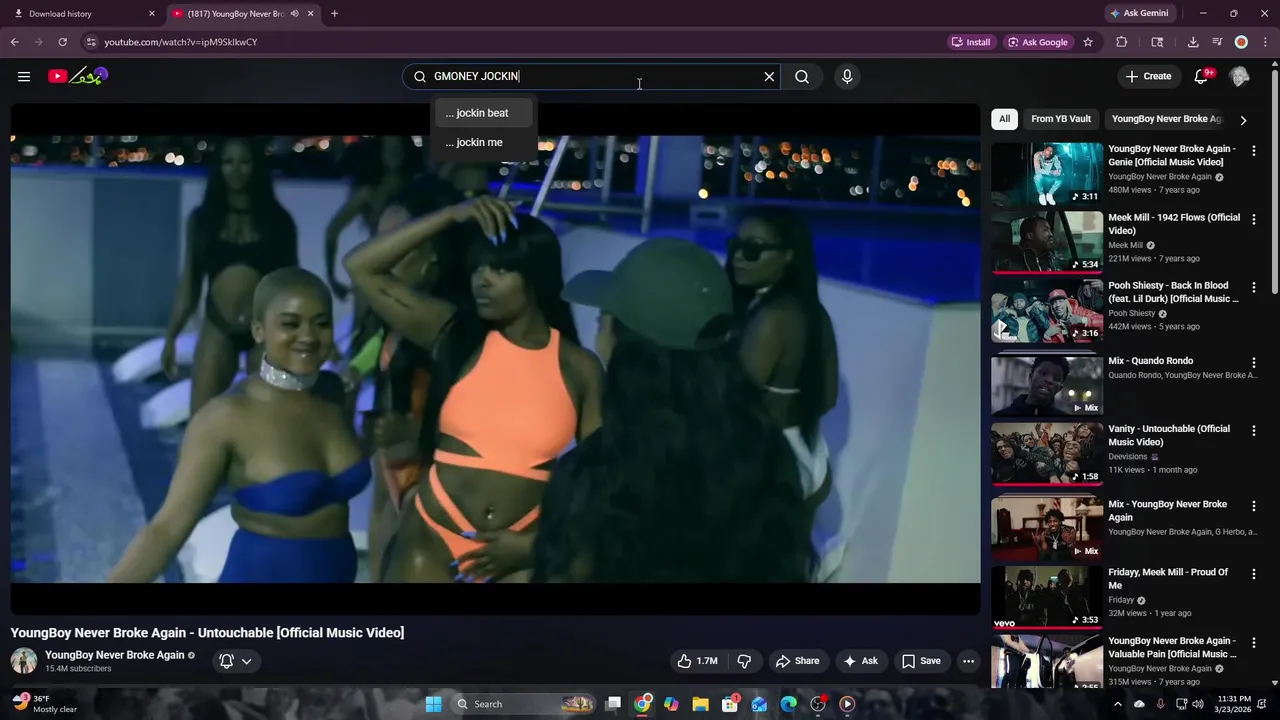Clear the search box text
Viewport: 1280px width, 720px height.
click(769, 76)
